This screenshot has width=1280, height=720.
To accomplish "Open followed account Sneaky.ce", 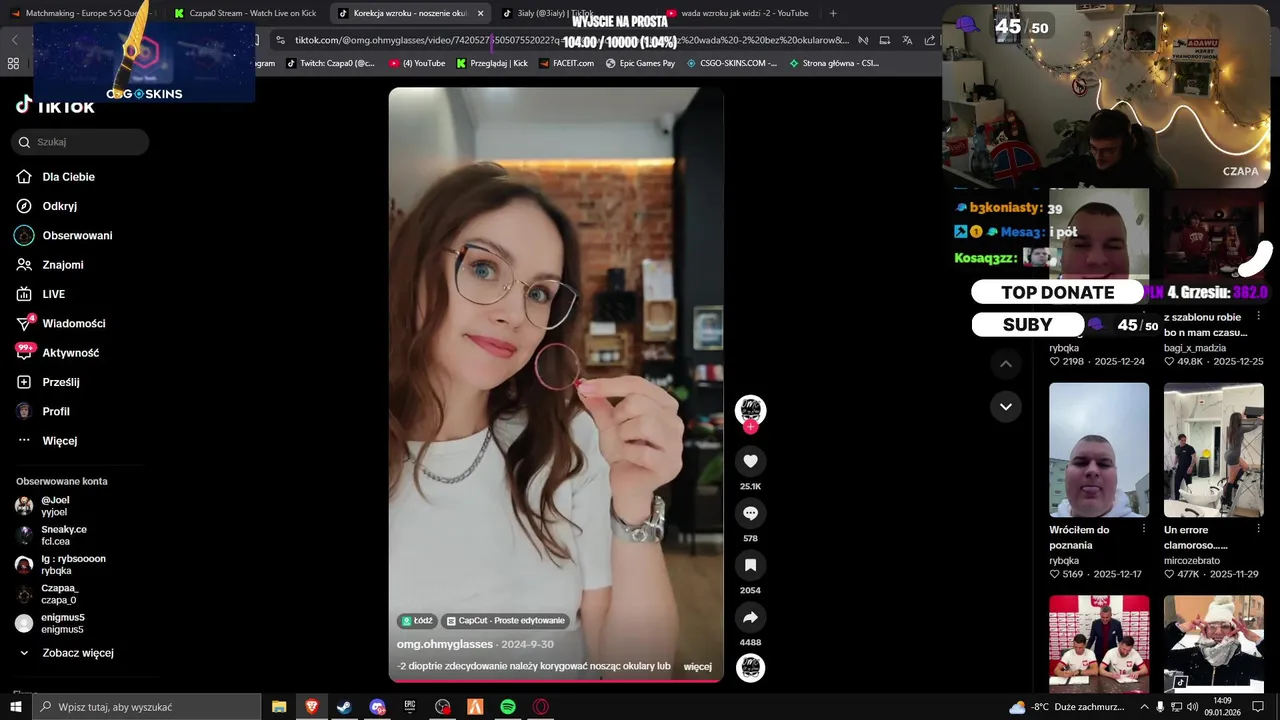I will [64, 535].
